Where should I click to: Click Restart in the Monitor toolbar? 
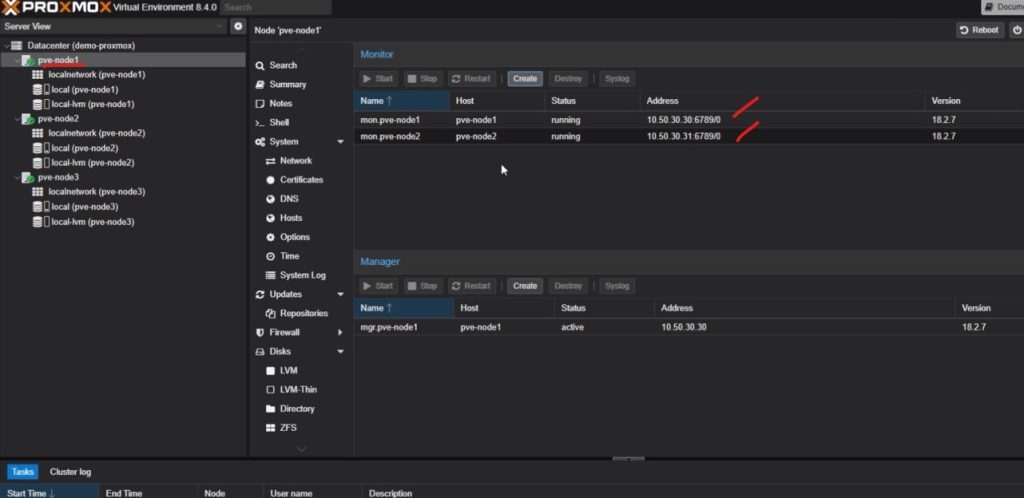click(472, 78)
